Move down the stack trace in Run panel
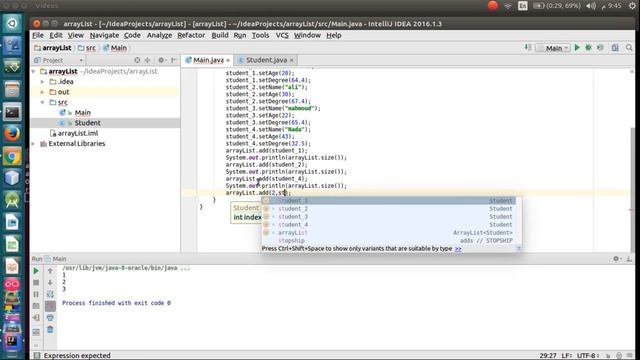Screen dimensions: 640x360 [x=50, y=282]
